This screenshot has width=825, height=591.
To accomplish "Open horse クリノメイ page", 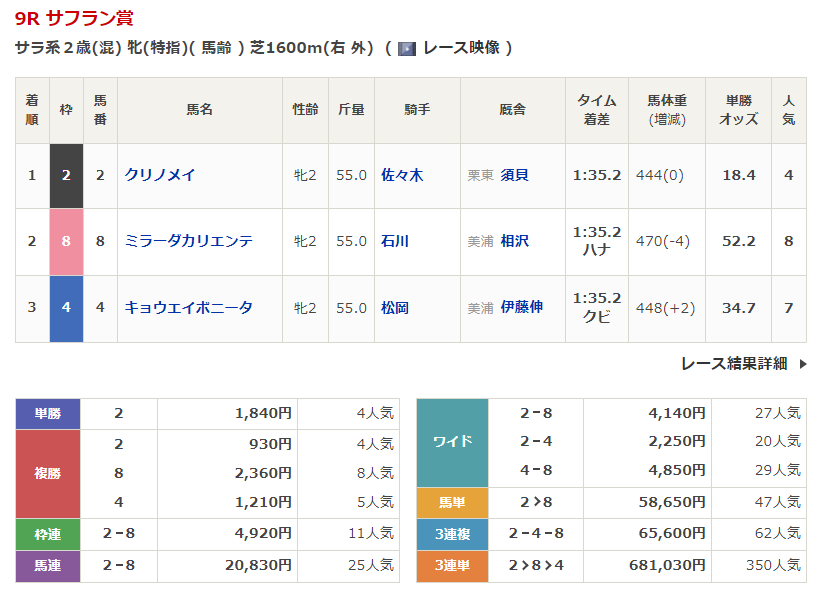I will point(160,175).
